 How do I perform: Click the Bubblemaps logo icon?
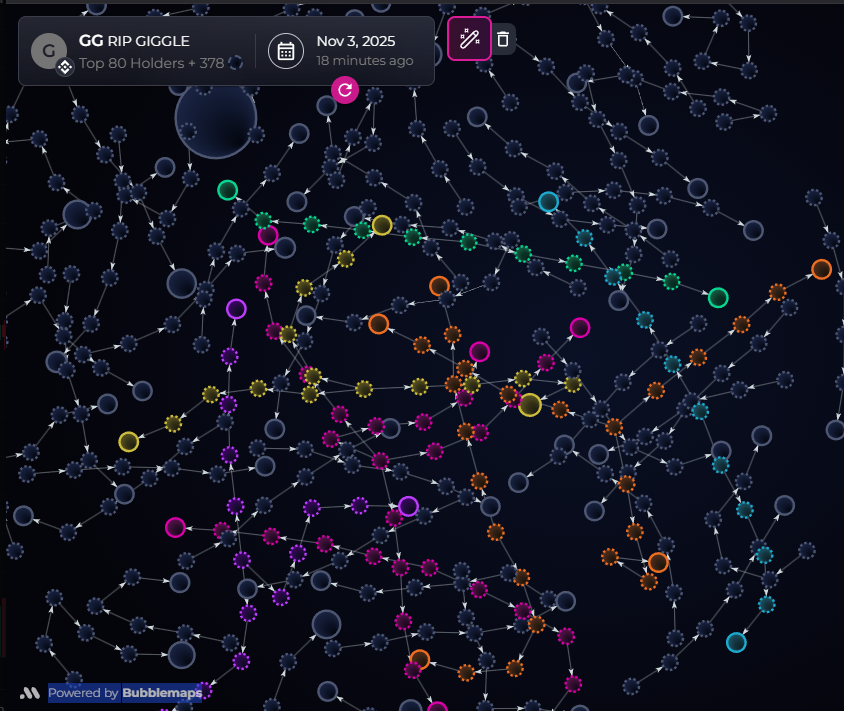coord(30,693)
